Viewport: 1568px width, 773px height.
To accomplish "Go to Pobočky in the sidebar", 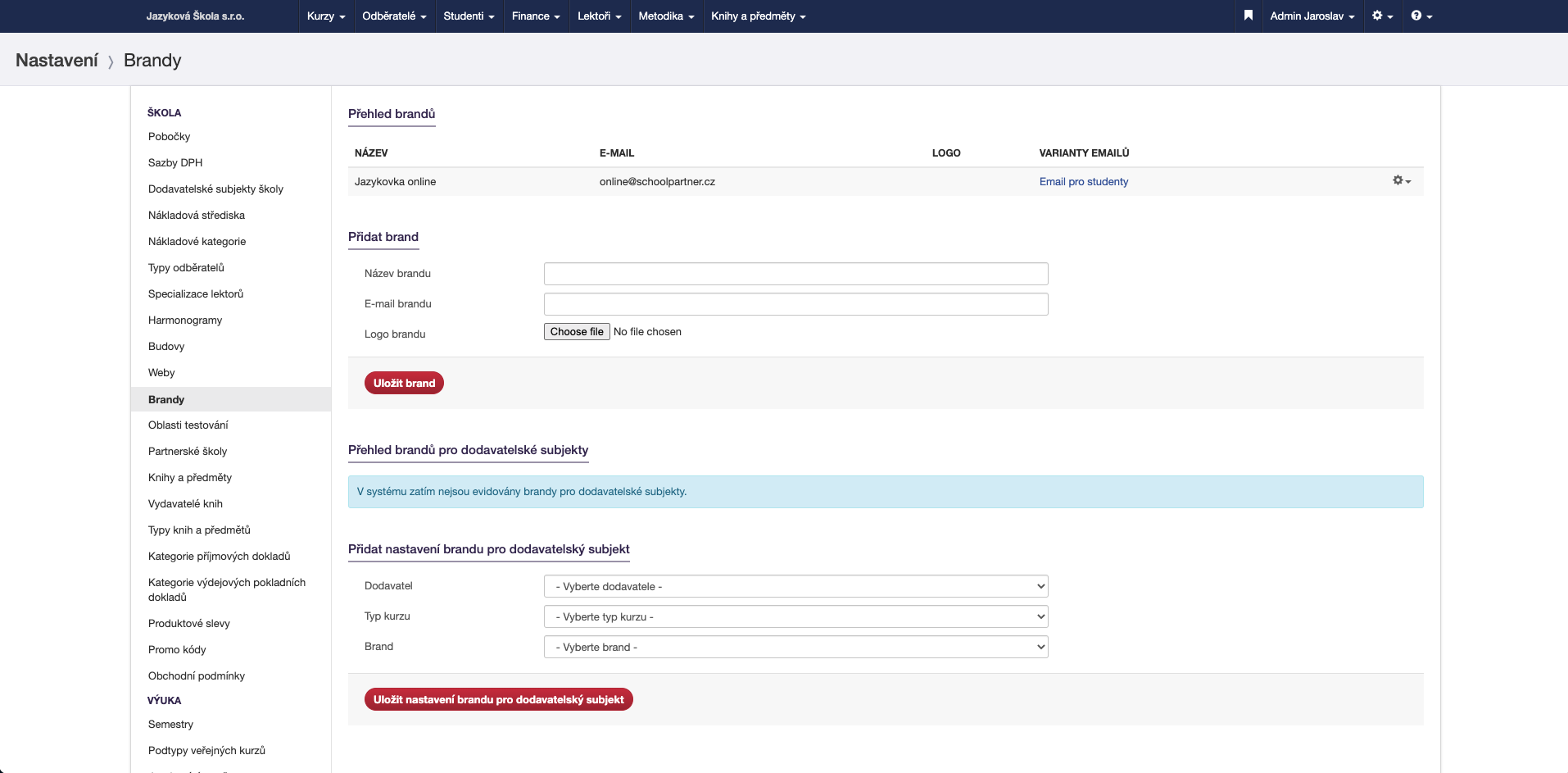I will [x=169, y=137].
